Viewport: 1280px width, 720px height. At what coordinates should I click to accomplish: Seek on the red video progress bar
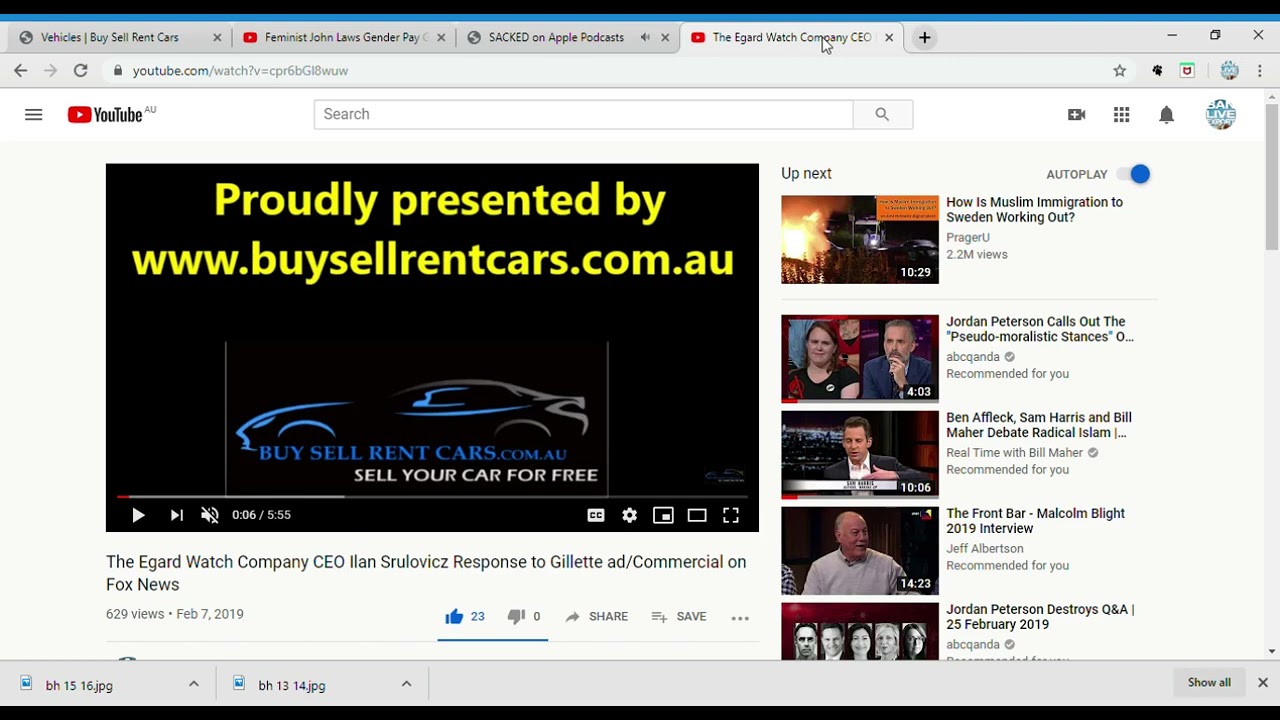(x=432, y=496)
